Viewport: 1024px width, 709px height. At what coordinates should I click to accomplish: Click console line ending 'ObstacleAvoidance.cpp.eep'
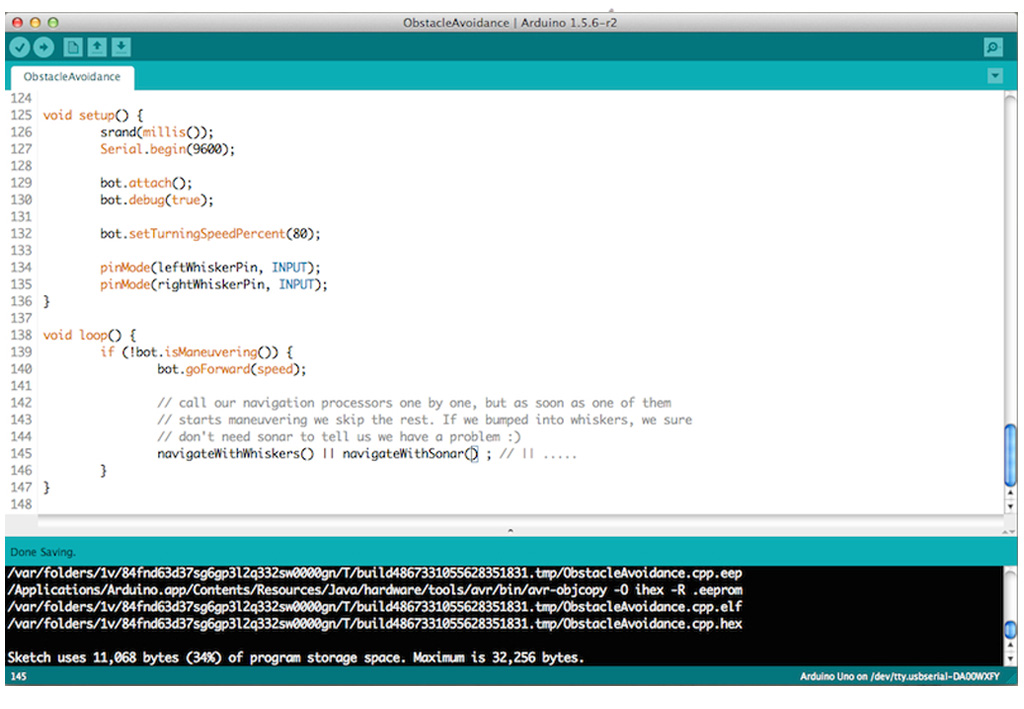(374, 573)
